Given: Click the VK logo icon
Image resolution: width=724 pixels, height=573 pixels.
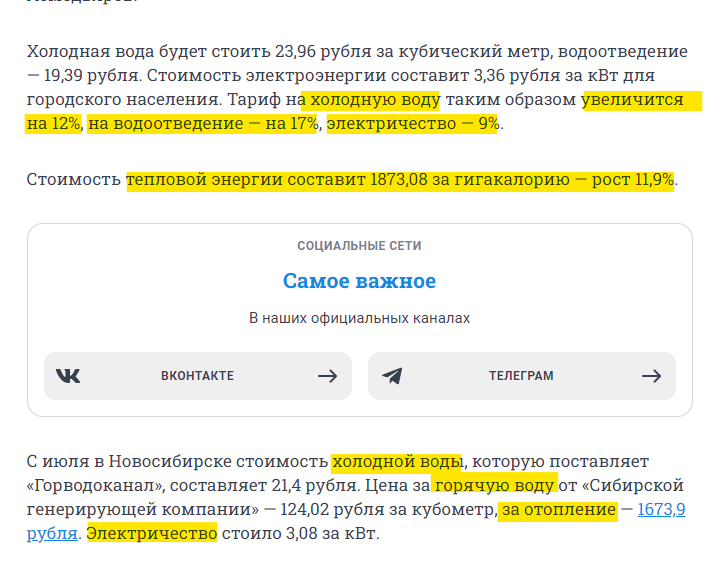Looking at the screenshot, I should [x=68, y=376].
